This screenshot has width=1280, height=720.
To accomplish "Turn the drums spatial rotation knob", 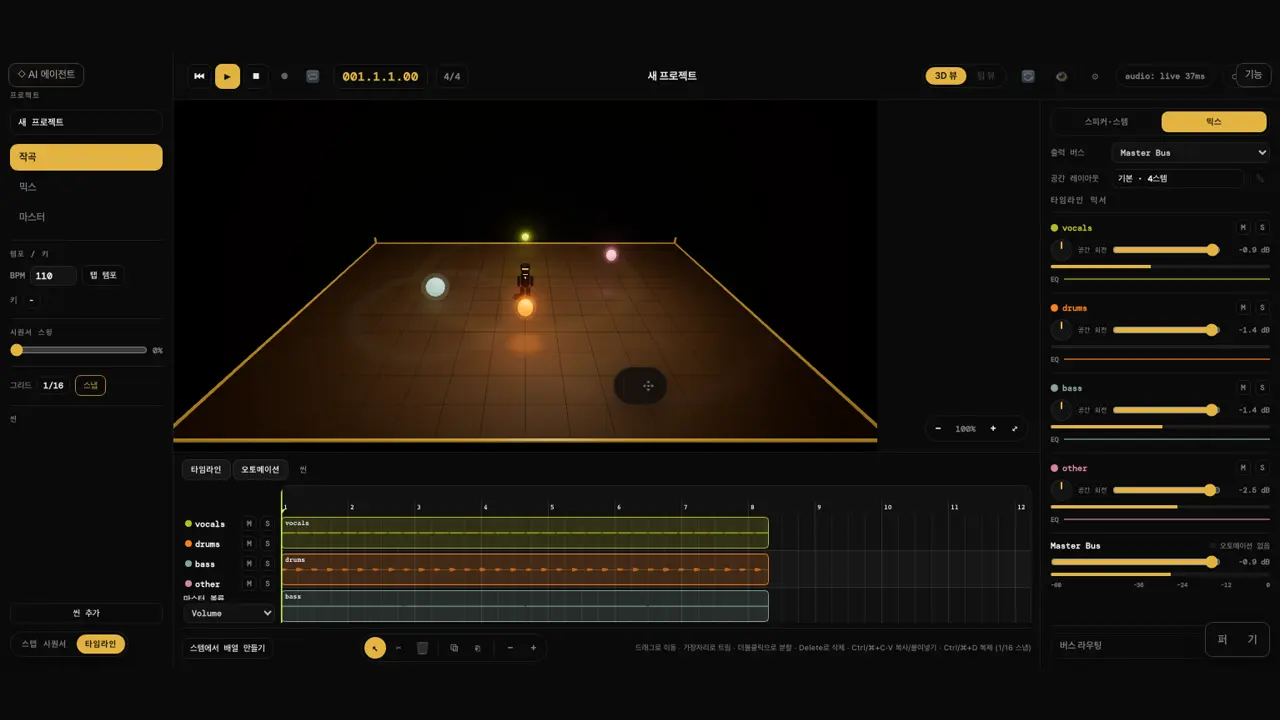I will click(x=1060, y=329).
